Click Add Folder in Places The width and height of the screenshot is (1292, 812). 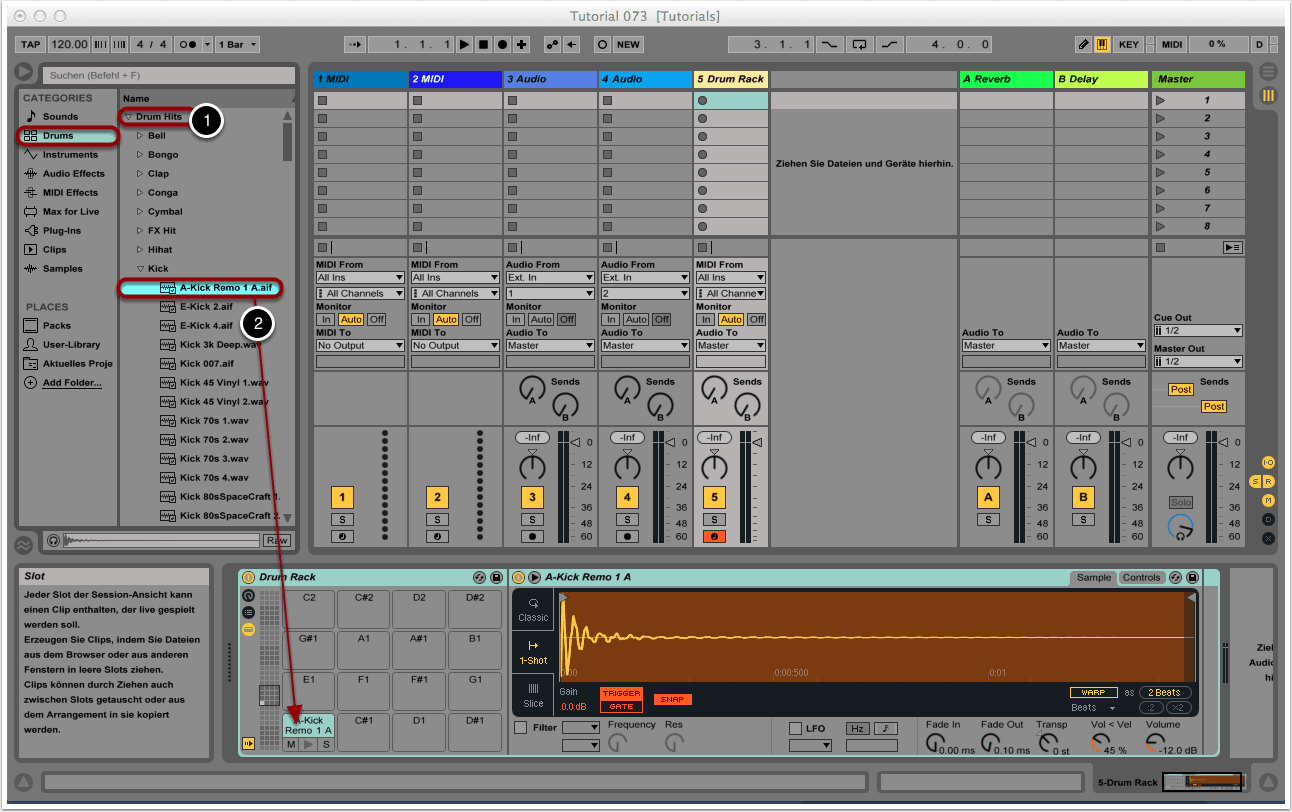click(x=71, y=383)
